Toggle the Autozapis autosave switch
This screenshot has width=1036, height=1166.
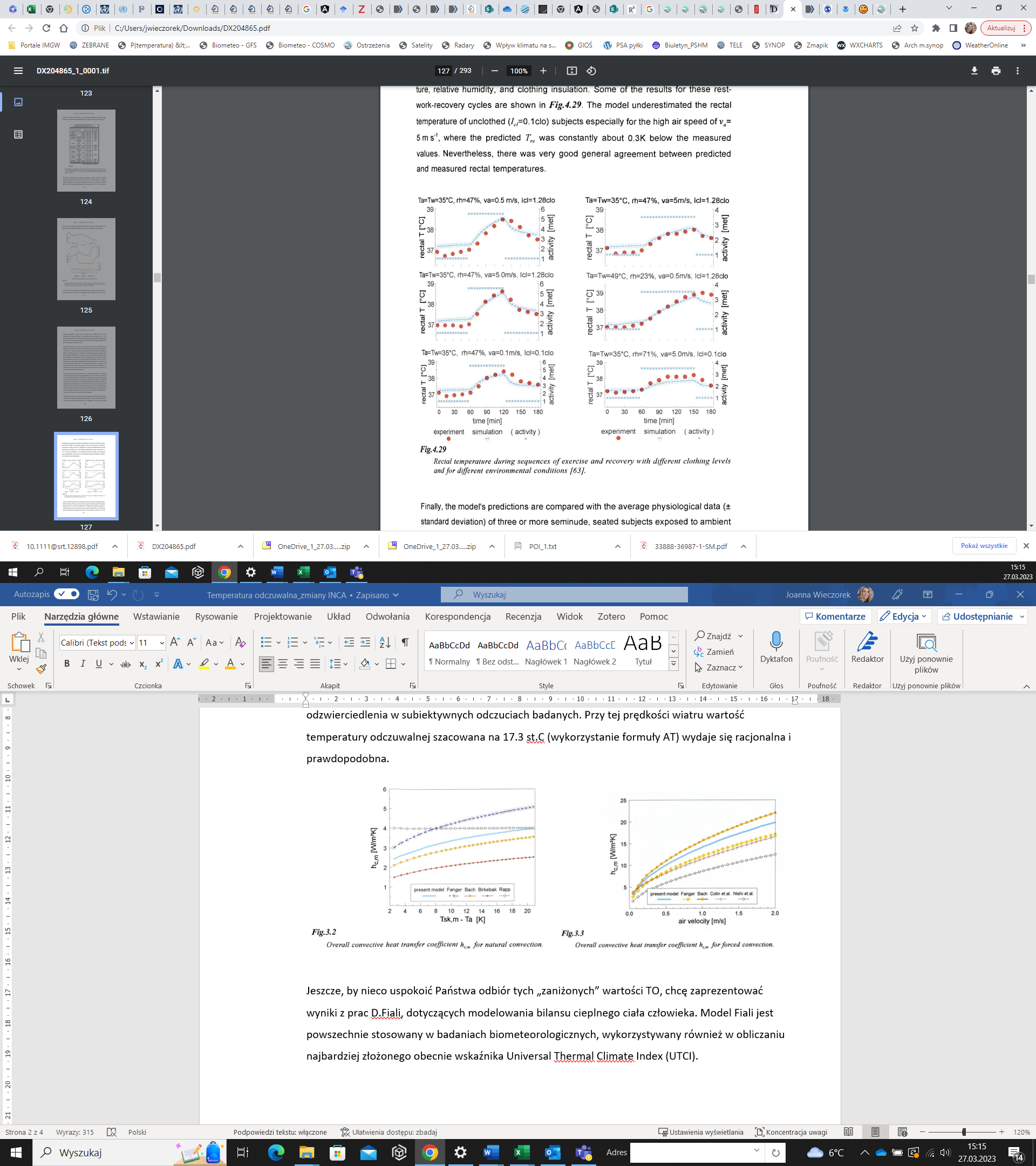(67, 594)
